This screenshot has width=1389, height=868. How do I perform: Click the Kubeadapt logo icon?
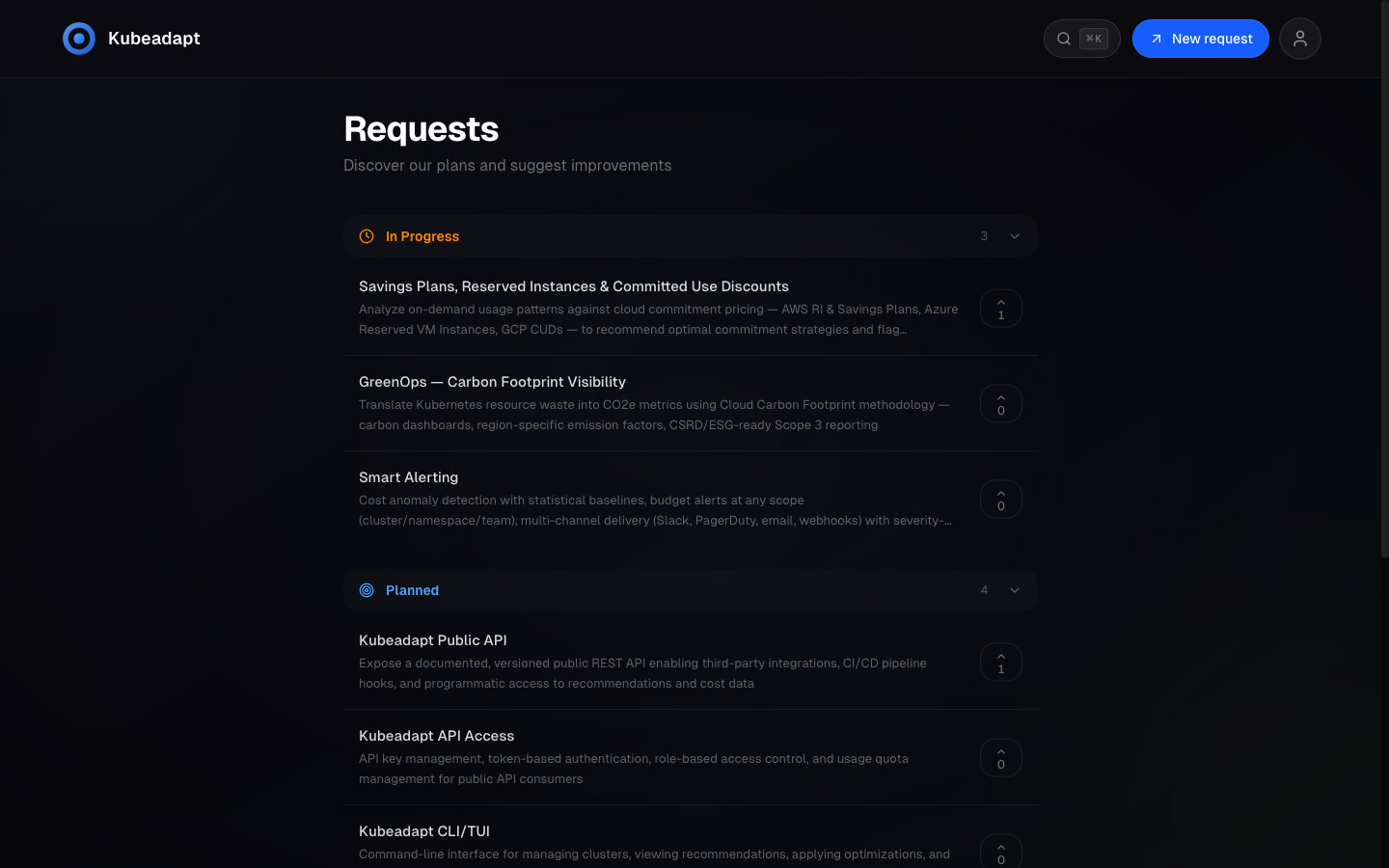pos(79,38)
